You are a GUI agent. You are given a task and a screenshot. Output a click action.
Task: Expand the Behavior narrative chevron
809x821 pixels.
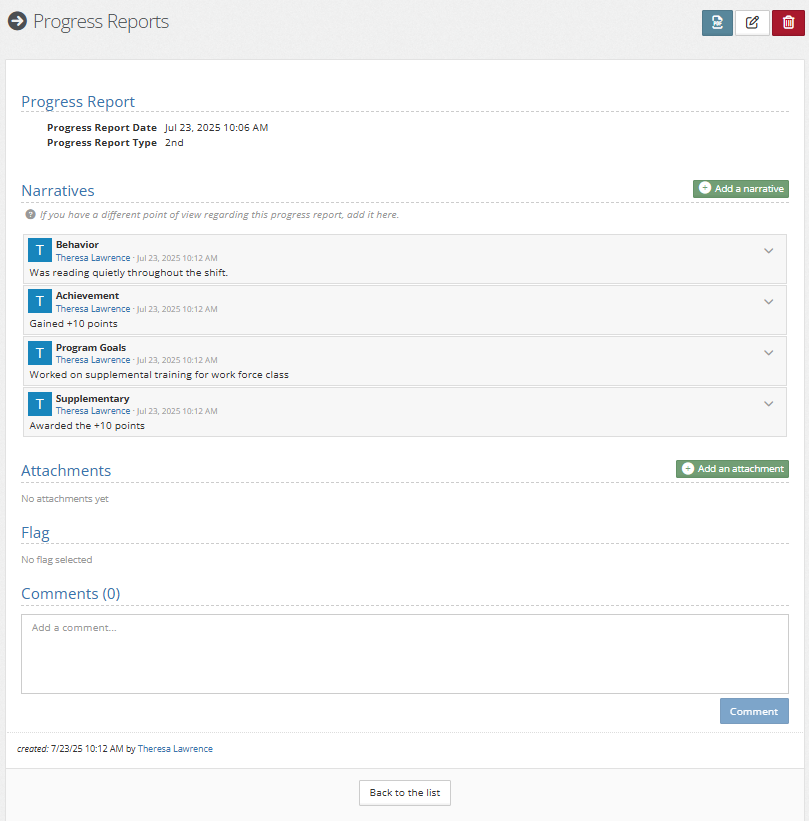[768, 251]
